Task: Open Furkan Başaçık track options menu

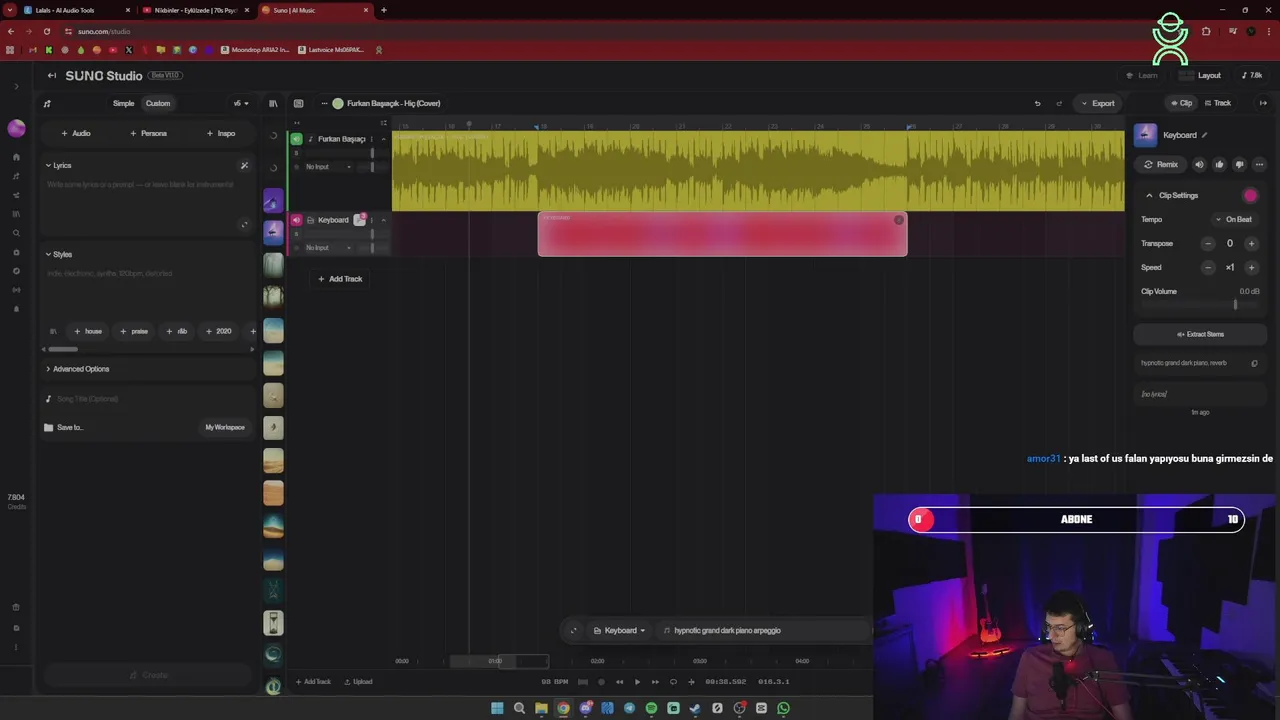Action: coord(372,139)
